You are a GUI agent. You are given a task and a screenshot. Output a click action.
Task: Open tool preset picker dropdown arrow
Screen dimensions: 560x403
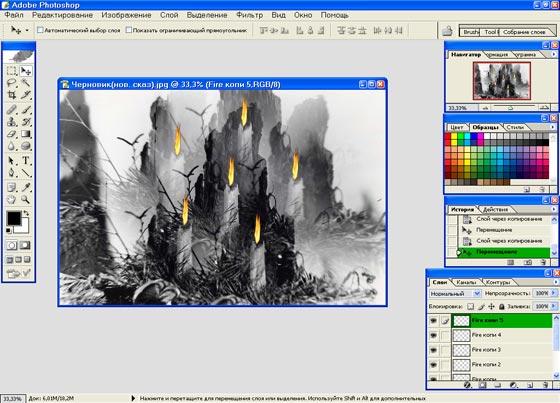pyautogui.click(x=26, y=30)
